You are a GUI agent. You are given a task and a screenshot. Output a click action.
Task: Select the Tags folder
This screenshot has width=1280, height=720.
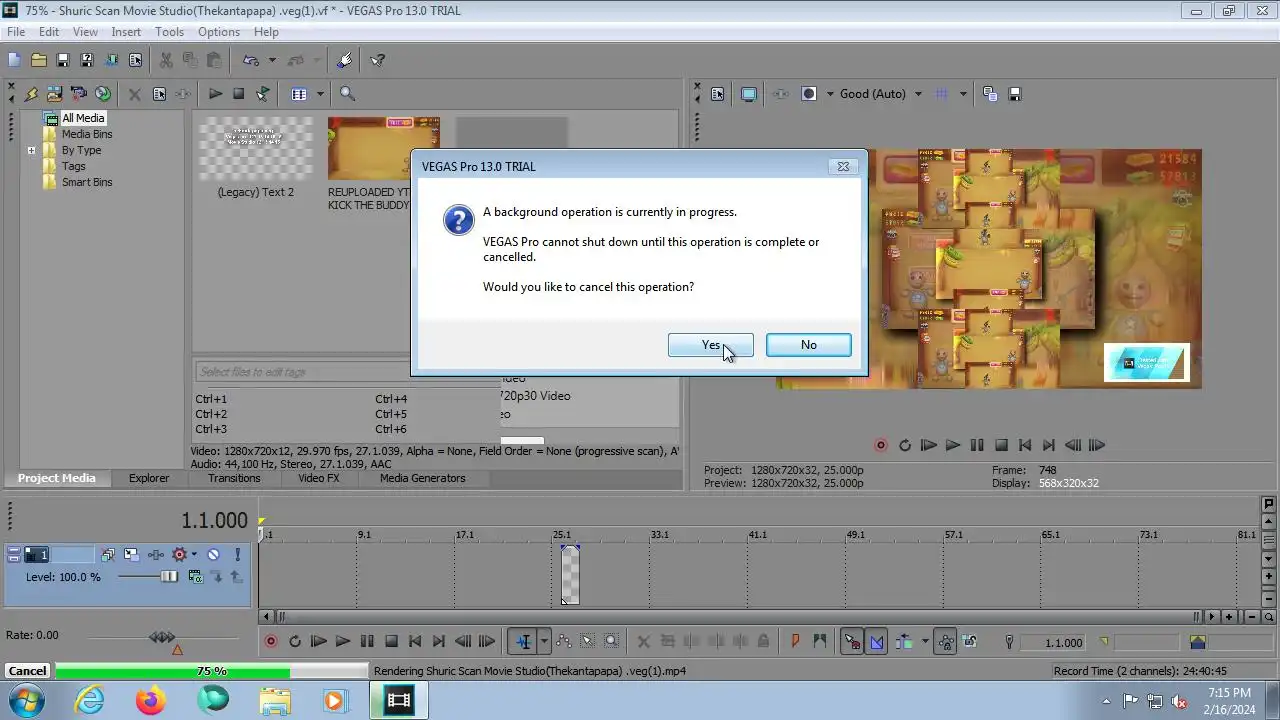pos(73,166)
